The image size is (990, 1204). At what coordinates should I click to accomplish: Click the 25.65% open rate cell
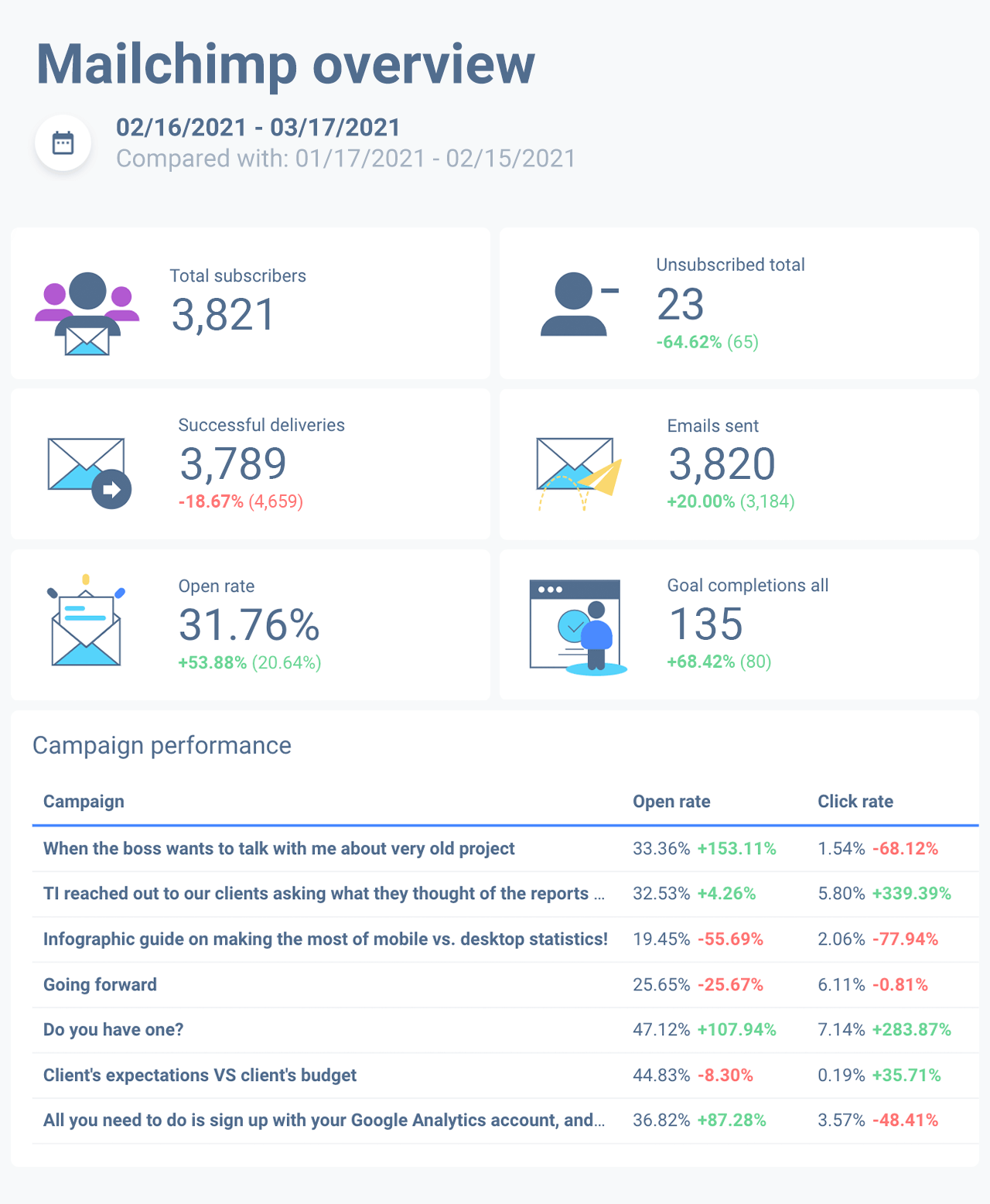pos(661,985)
